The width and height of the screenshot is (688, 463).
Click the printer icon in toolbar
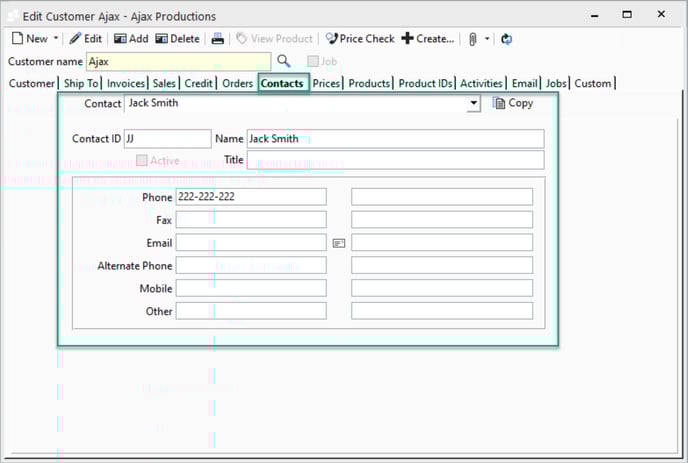[x=218, y=39]
